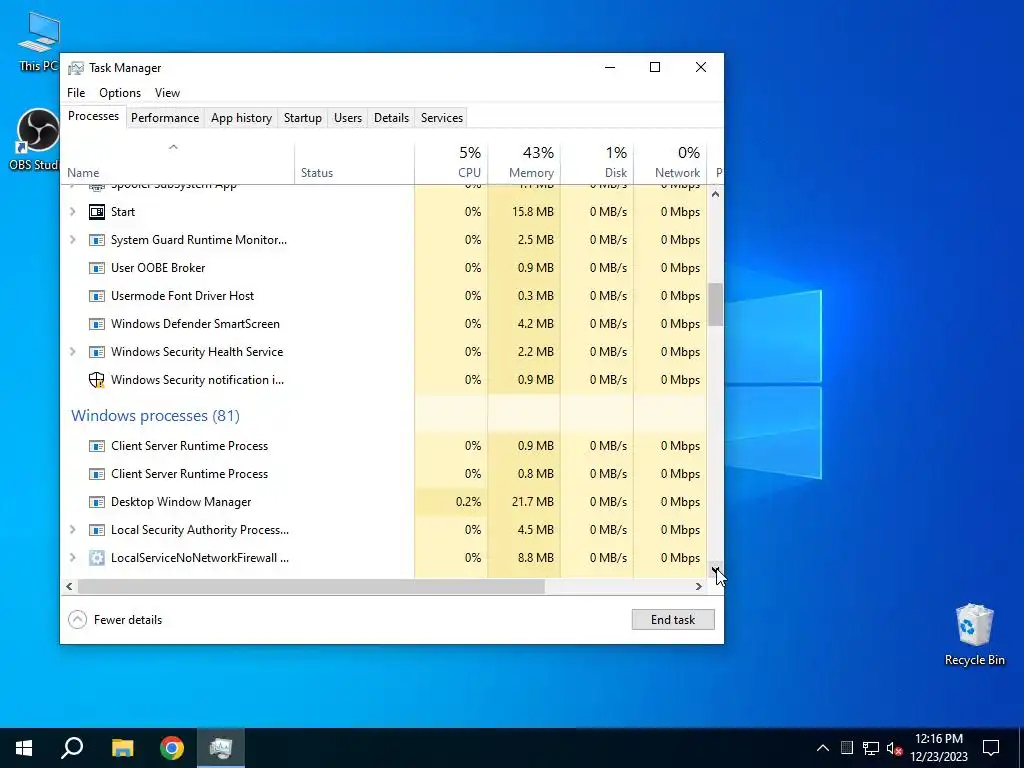Switch to the Services tab

tap(441, 118)
